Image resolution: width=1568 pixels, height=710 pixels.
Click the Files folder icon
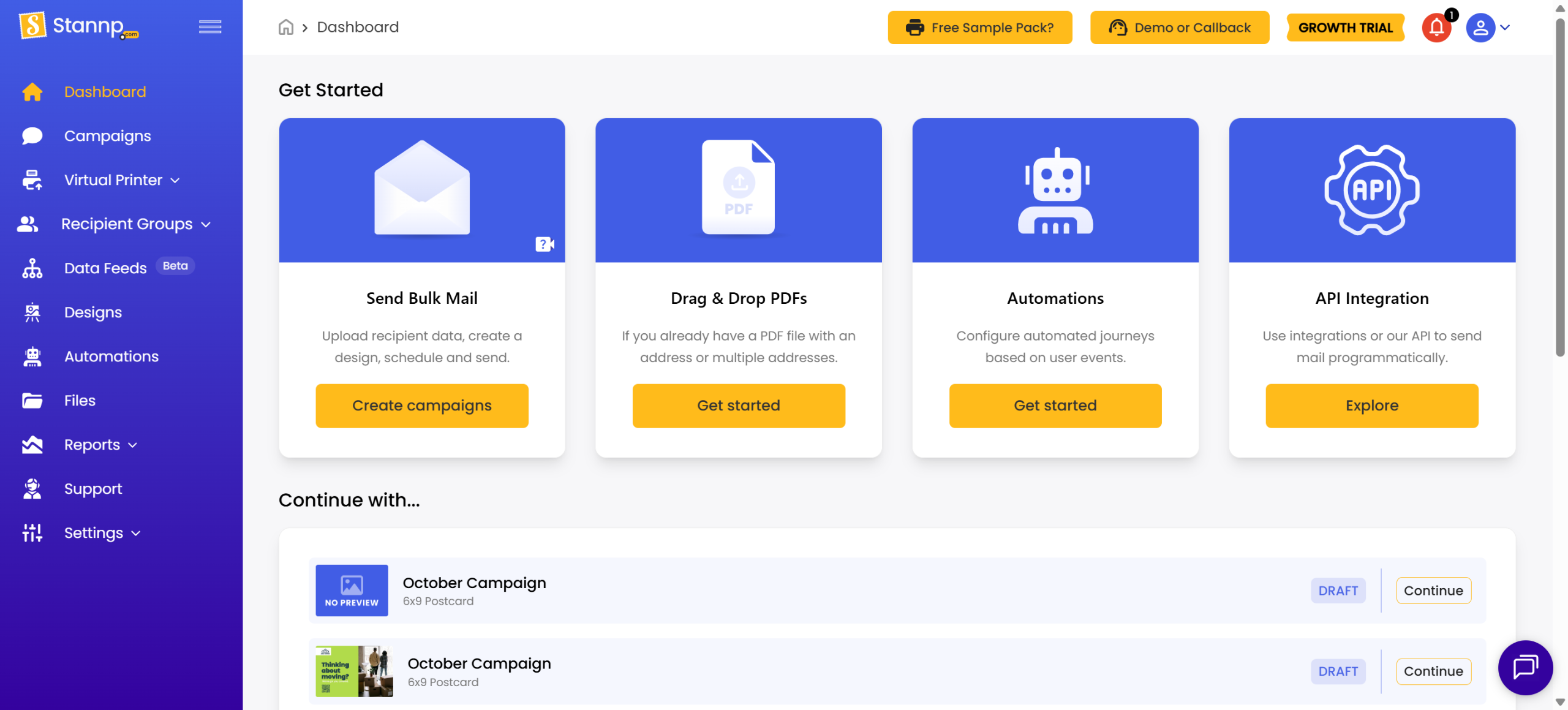[x=32, y=401]
